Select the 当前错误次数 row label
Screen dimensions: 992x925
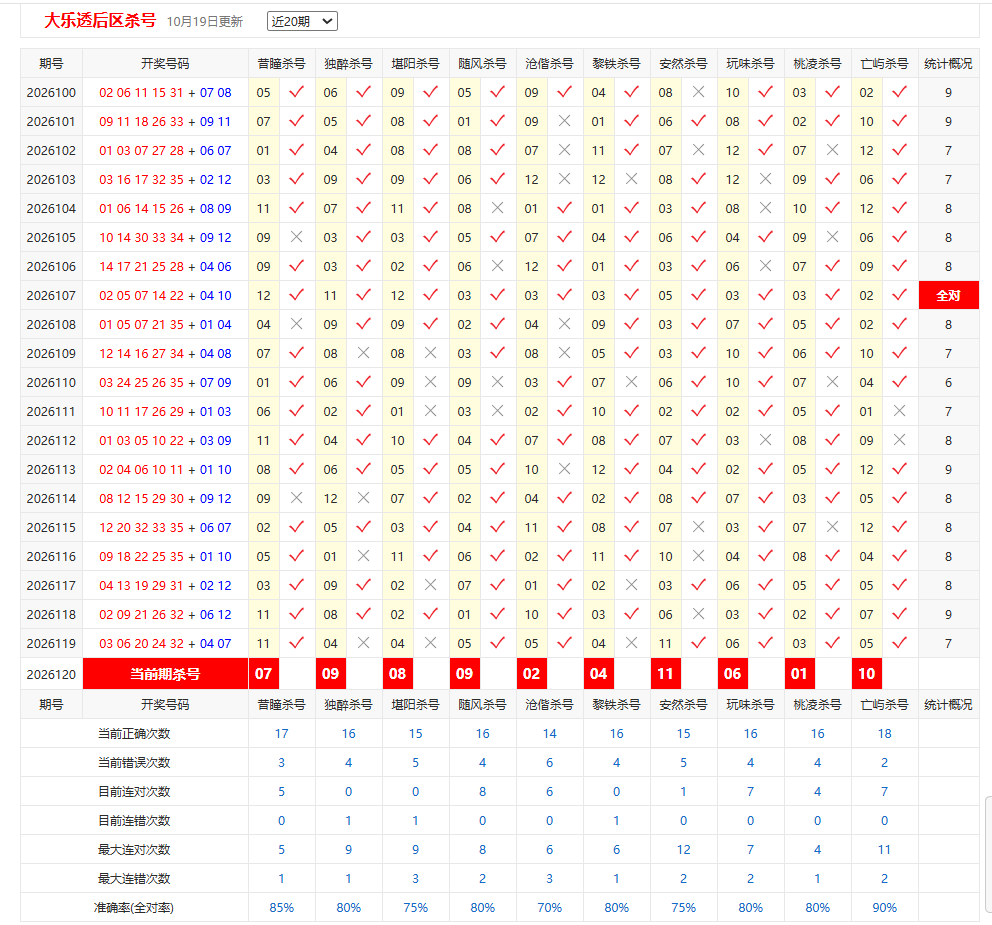(x=134, y=763)
